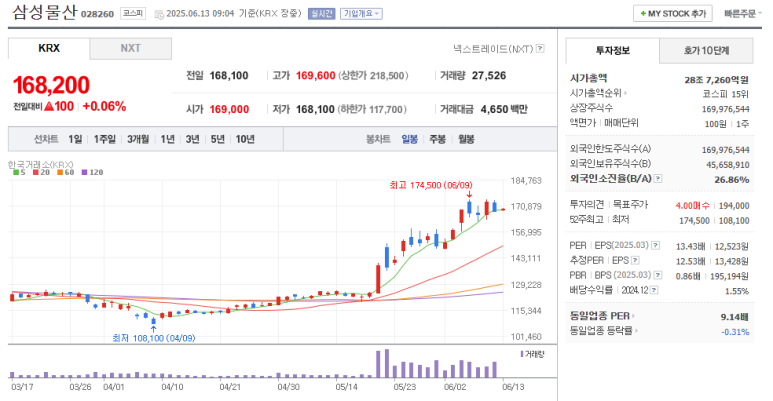Click the 최고 174,500 (06/09) chart marker
The image size is (773, 401).
(x=430, y=185)
